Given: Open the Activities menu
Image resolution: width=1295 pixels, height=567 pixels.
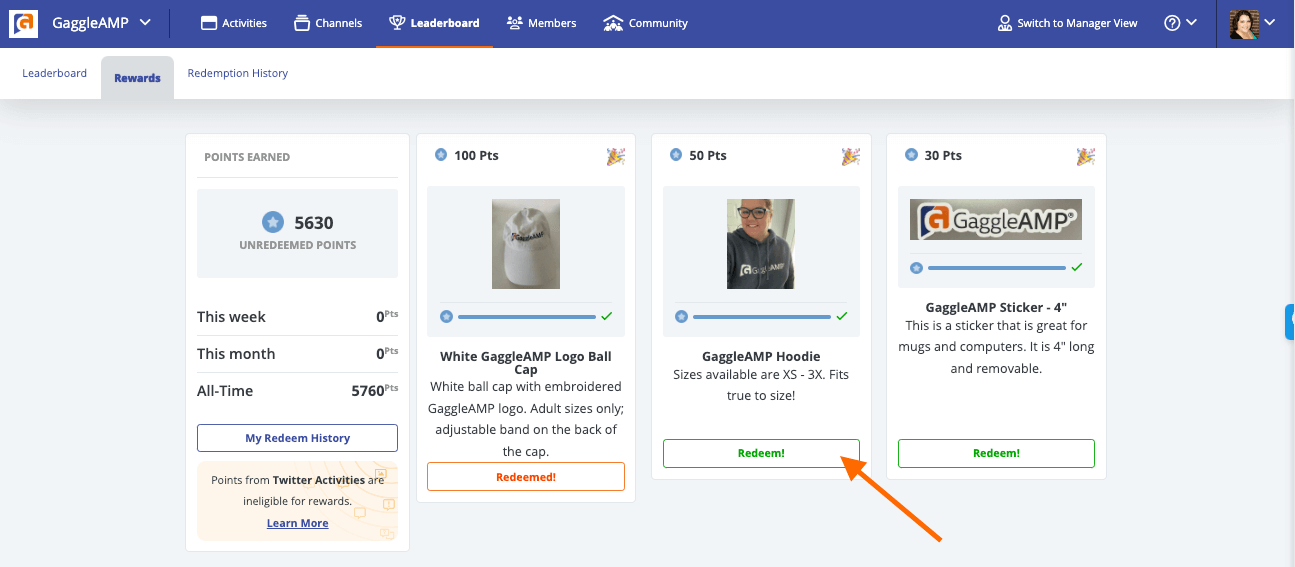Looking at the screenshot, I should click(234, 23).
